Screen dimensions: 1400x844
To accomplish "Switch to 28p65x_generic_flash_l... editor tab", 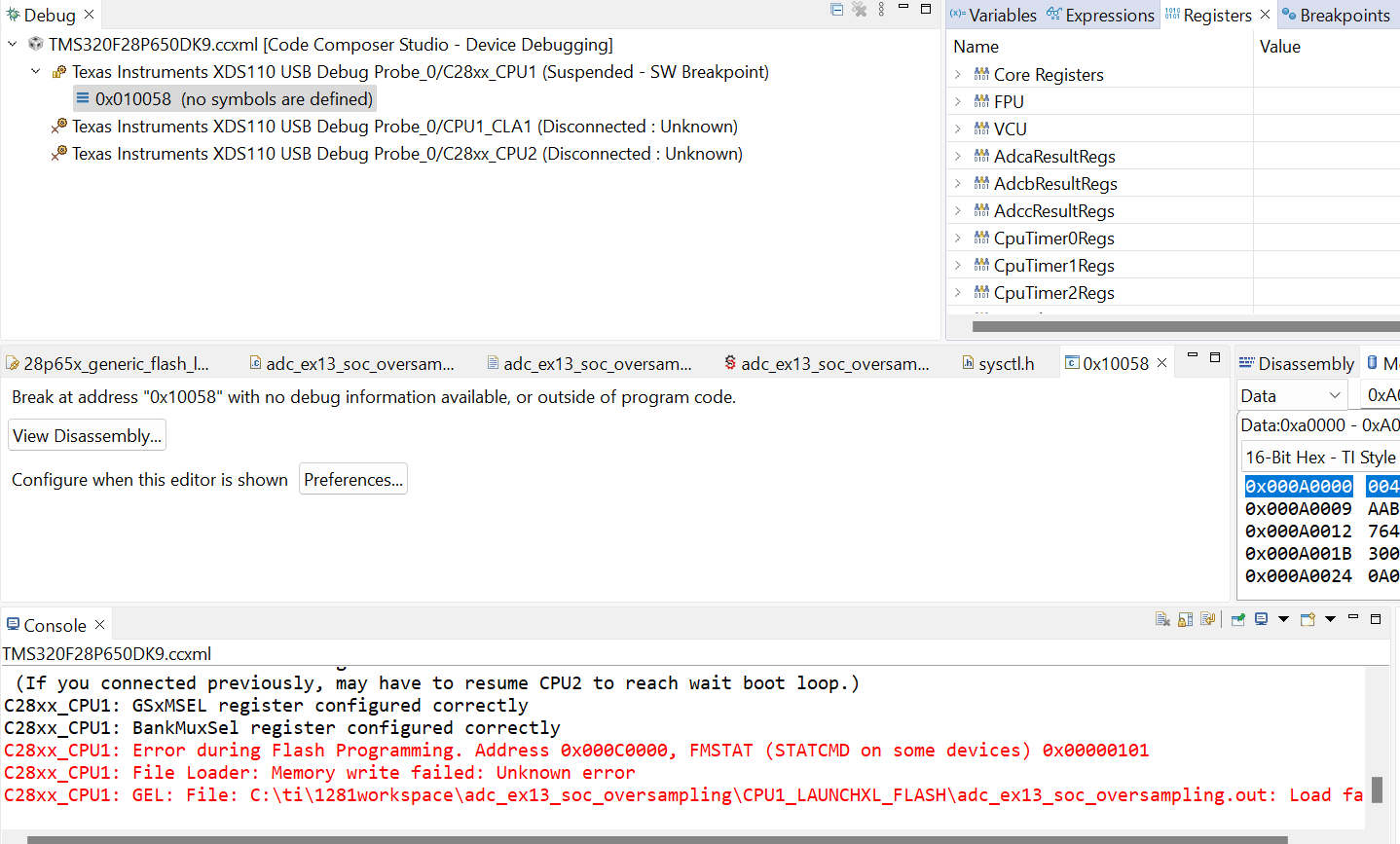I will [x=107, y=363].
